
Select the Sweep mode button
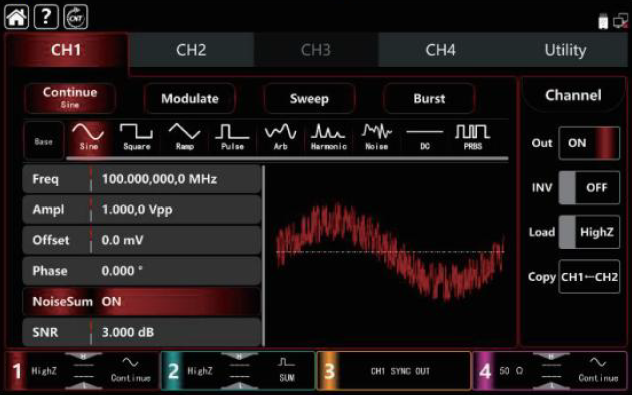[309, 98]
